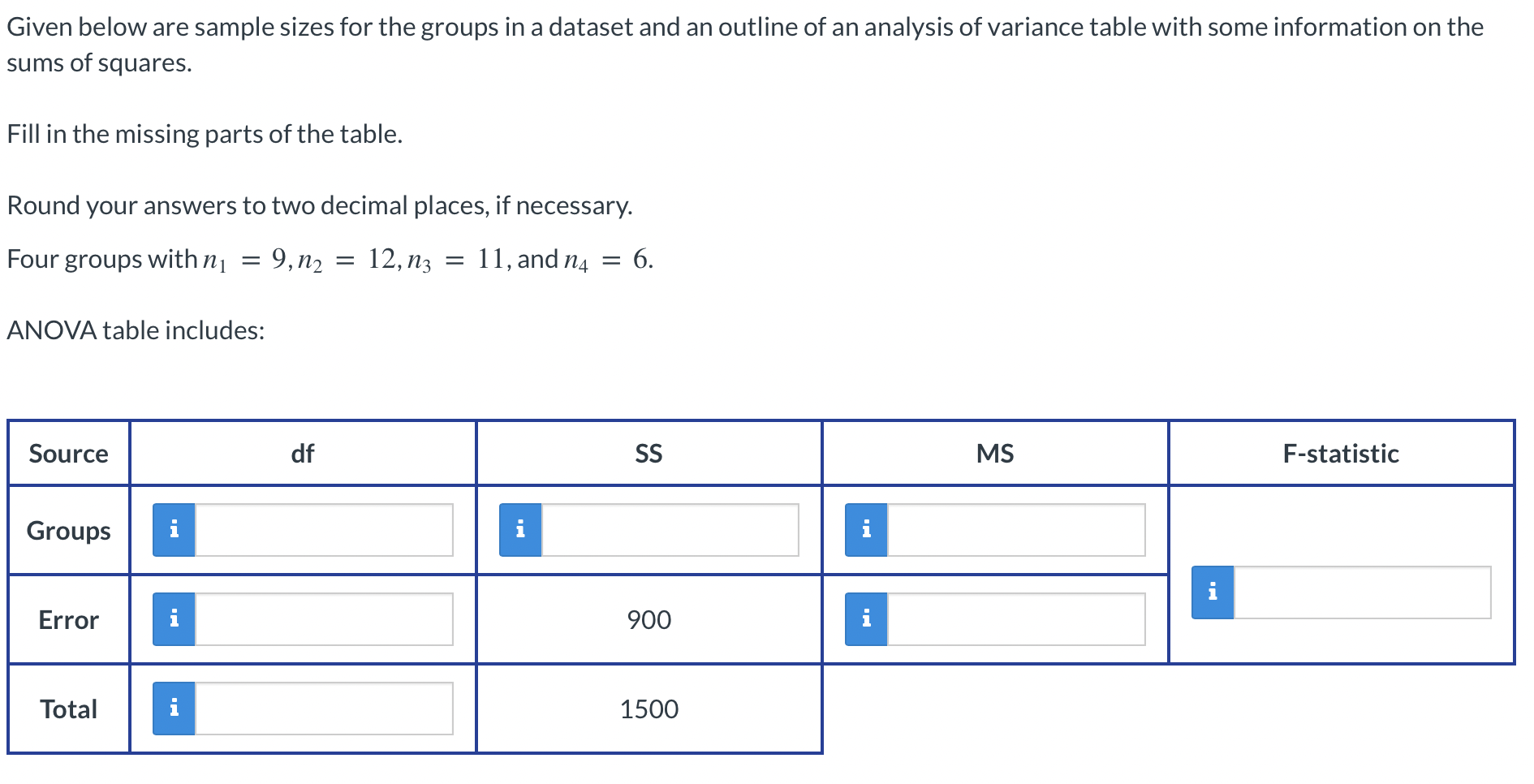Viewport: 1534px width, 784px height.
Task: Click the Source column header
Action: [68, 453]
